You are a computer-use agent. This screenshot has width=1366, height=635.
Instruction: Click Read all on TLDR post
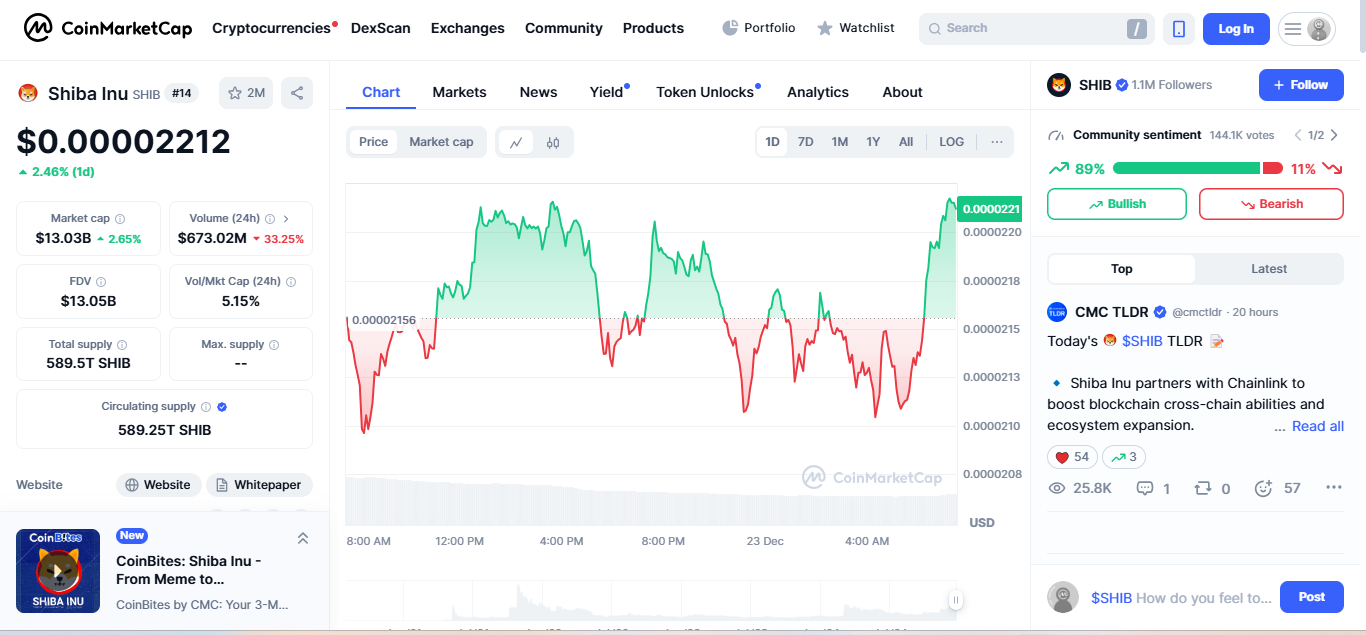(1318, 426)
